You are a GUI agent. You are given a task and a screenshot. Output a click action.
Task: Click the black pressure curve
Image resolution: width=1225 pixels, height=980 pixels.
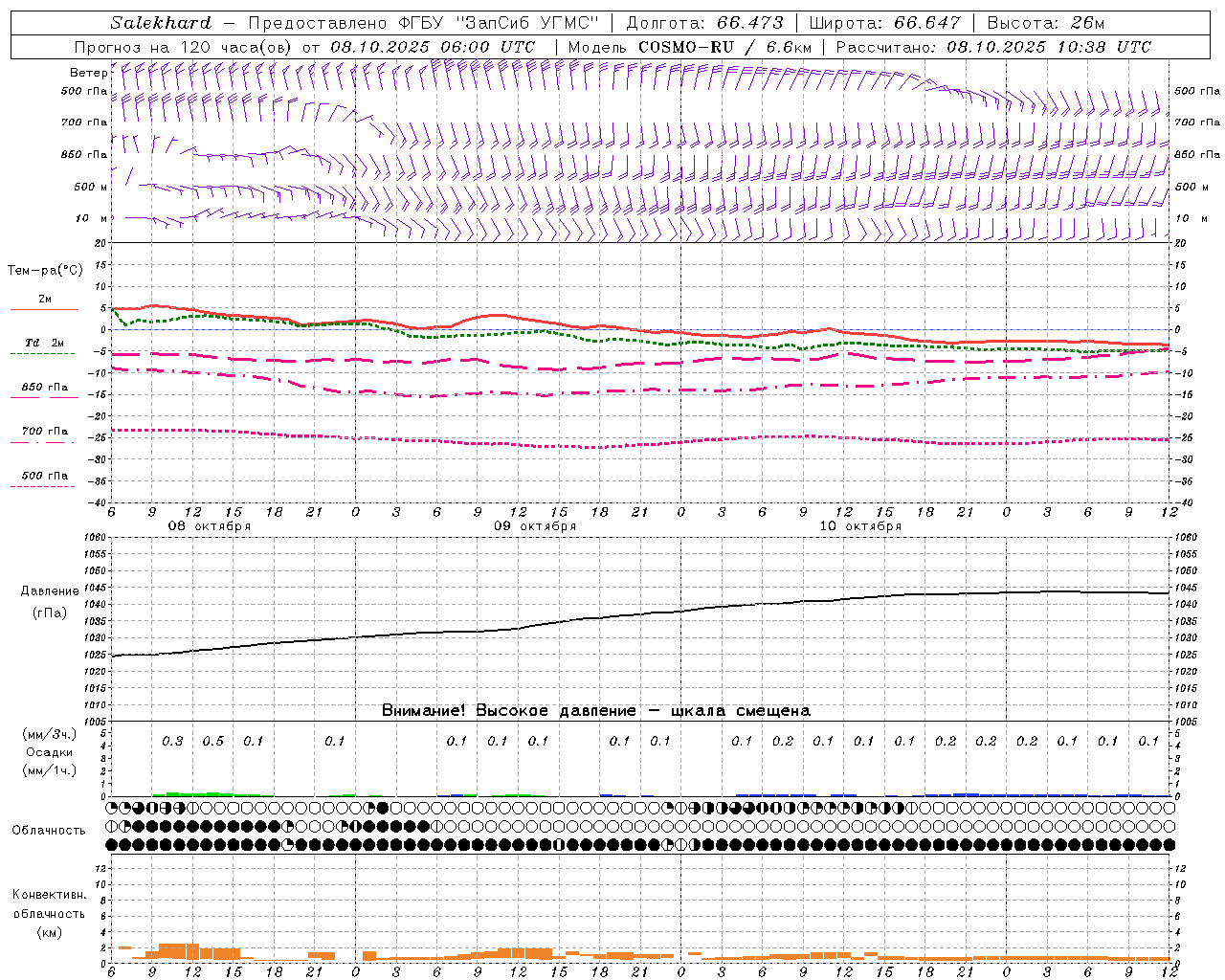(641, 614)
